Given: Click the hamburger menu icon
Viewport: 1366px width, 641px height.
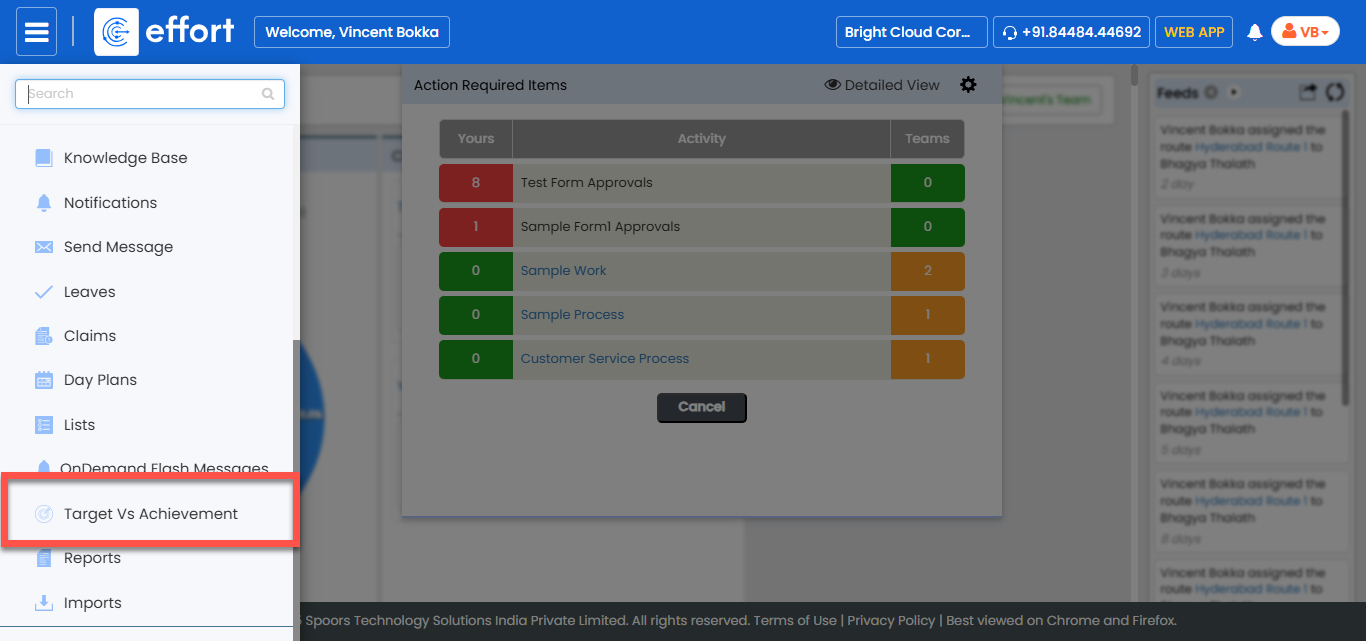Looking at the screenshot, I should (x=37, y=32).
